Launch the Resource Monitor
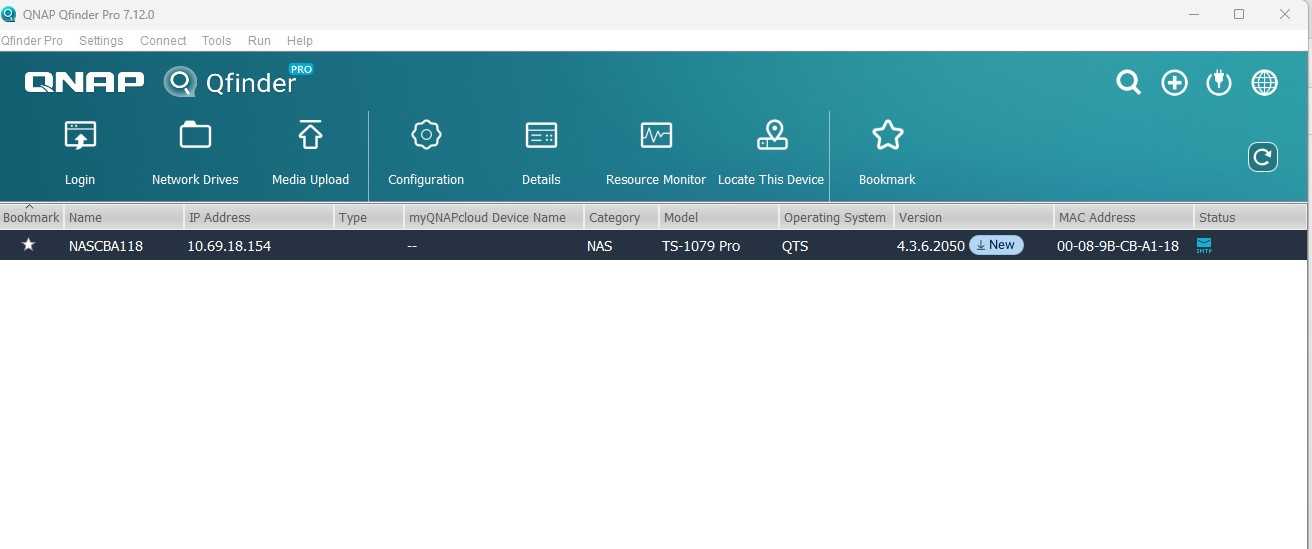The height and width of the screenshot is (549, 1312). pyautogui.click(x=656, y=135)
